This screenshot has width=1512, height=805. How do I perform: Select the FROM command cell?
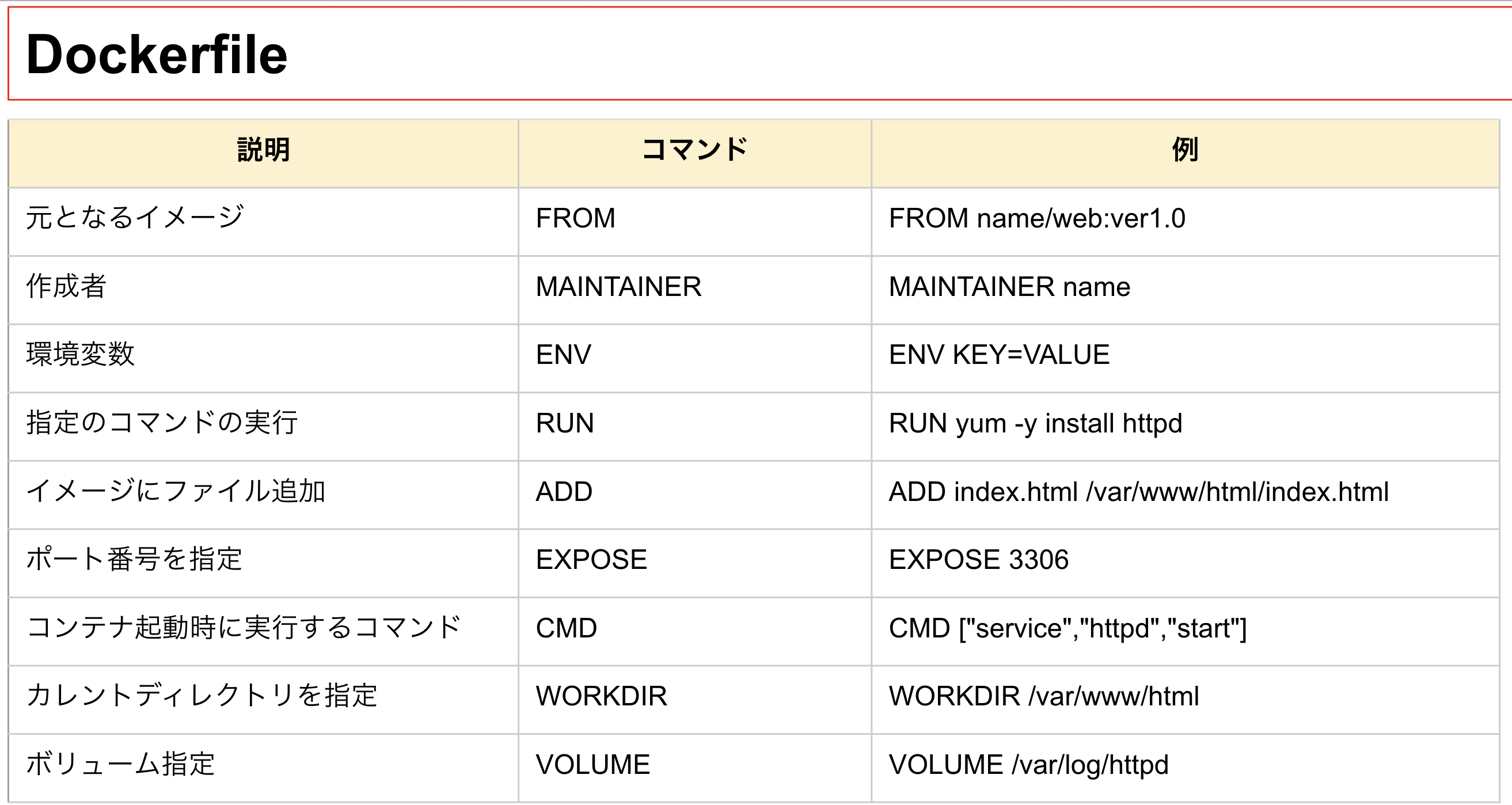(576, 218)
